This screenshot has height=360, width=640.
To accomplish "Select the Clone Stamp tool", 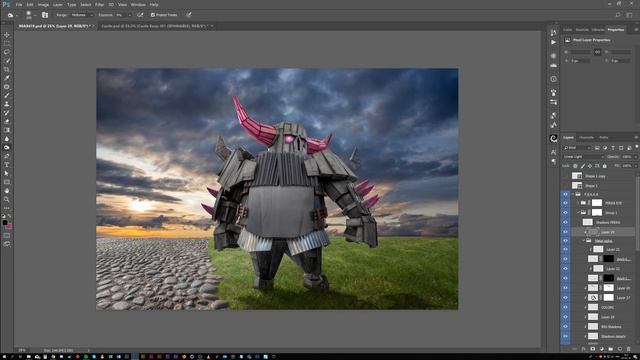I will tap(7, 104).
